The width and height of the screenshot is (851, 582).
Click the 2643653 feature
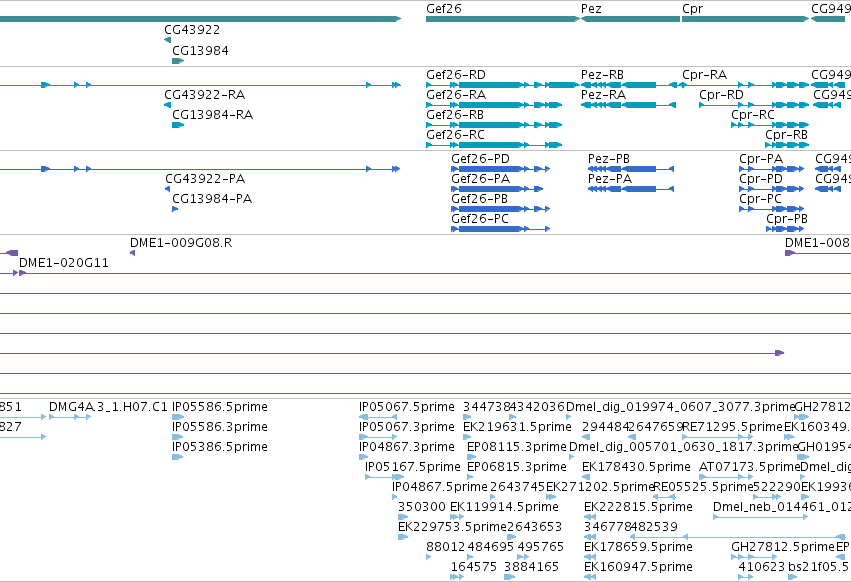pyautogui.click(x=511, y=537)
